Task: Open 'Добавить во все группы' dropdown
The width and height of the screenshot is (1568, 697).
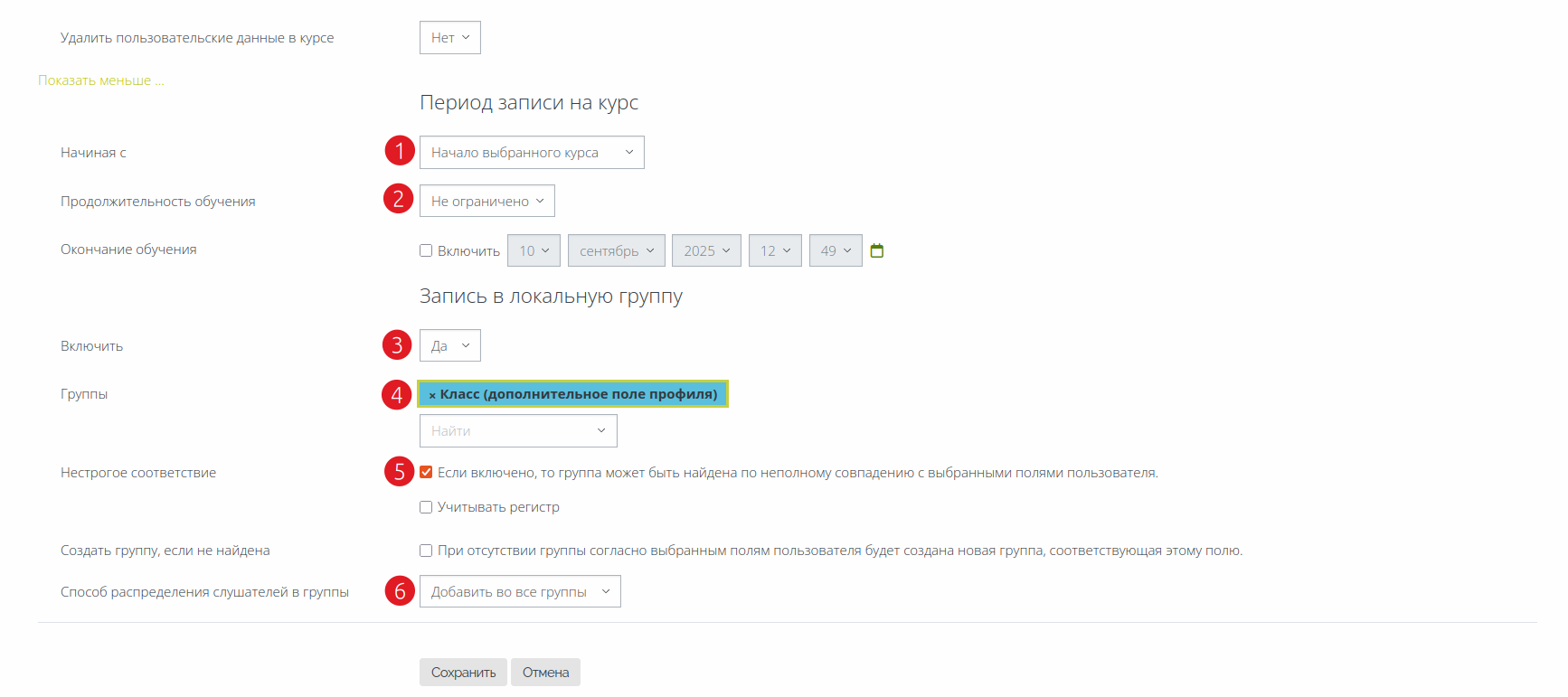Action: pos(520,592)
